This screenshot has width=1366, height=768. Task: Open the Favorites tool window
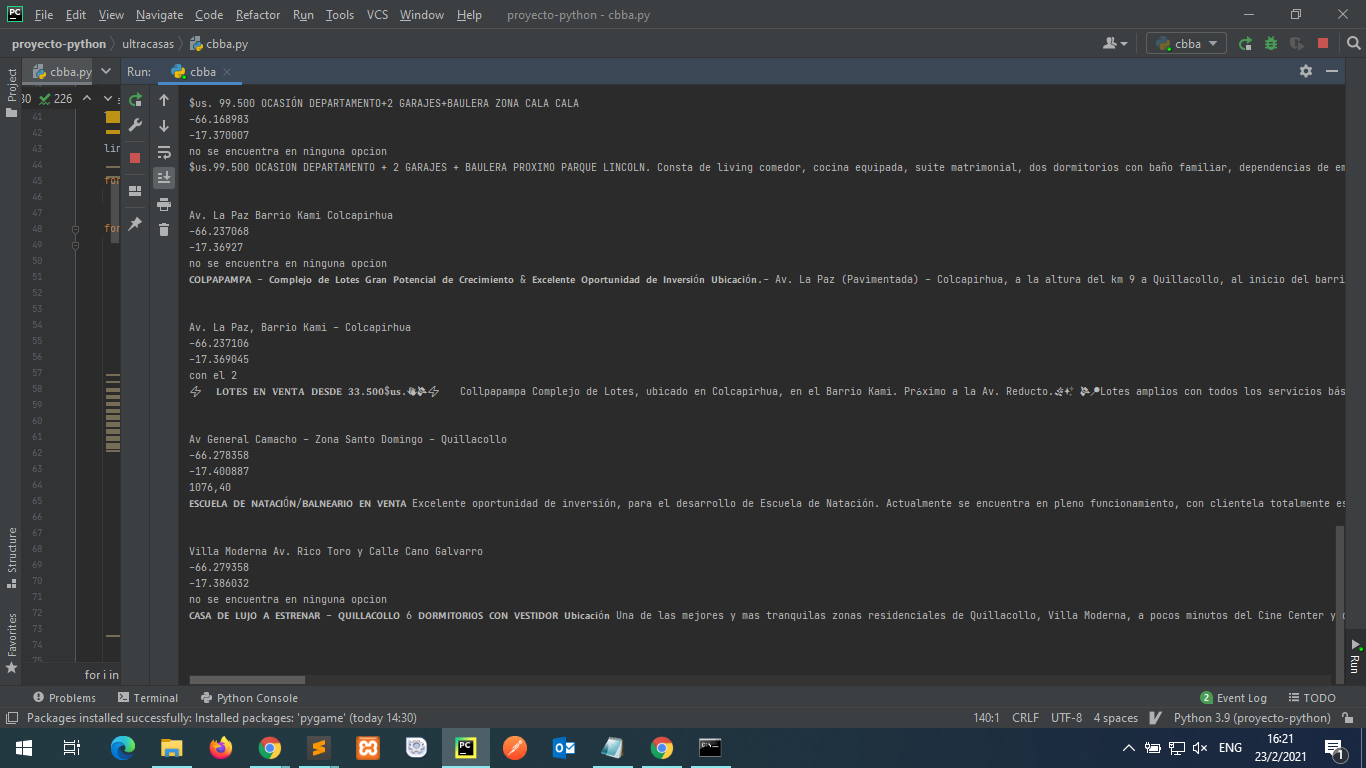click(11, 642)
